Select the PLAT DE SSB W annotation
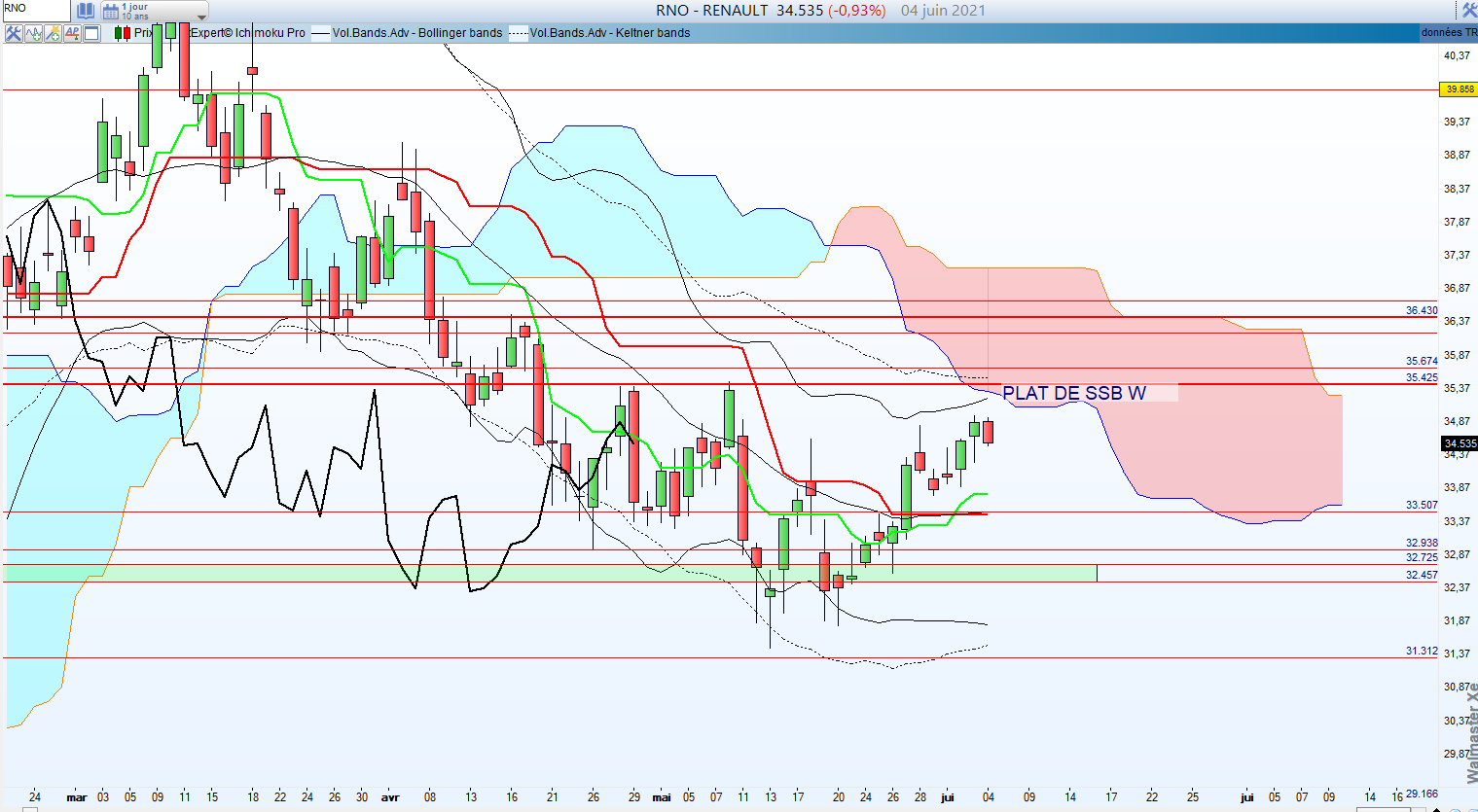The height and width of the screenshot is (812, 1478). coord(1074,393)
